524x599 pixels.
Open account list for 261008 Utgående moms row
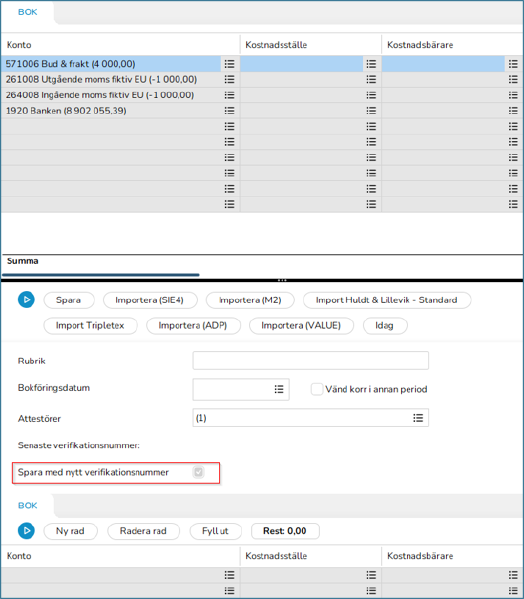(229, 79)
